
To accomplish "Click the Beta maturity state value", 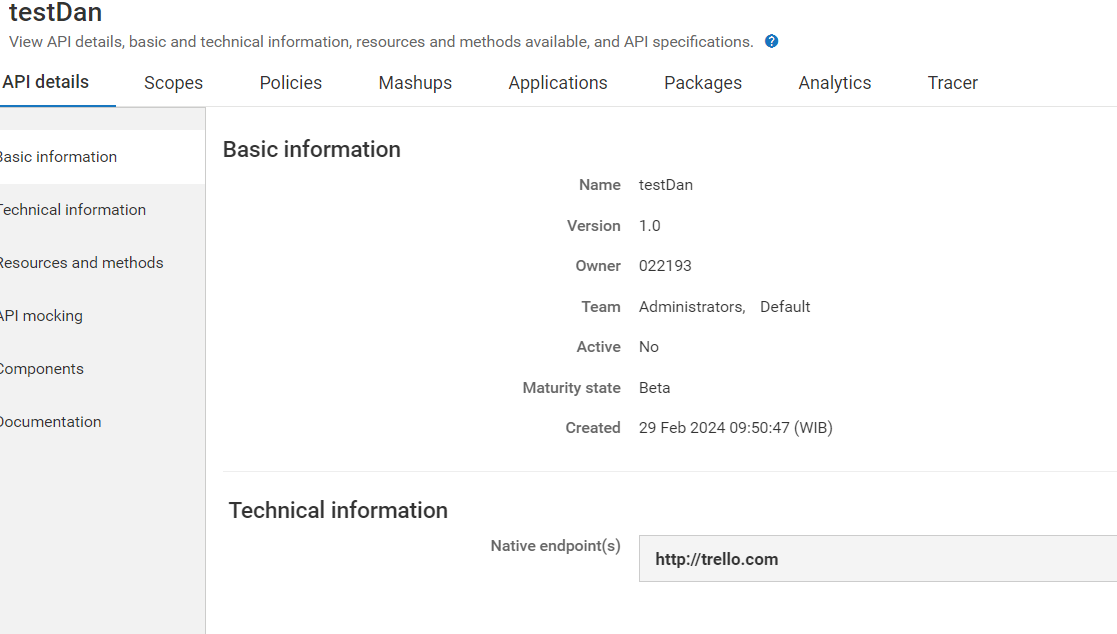I will click(x=655, y=388).
